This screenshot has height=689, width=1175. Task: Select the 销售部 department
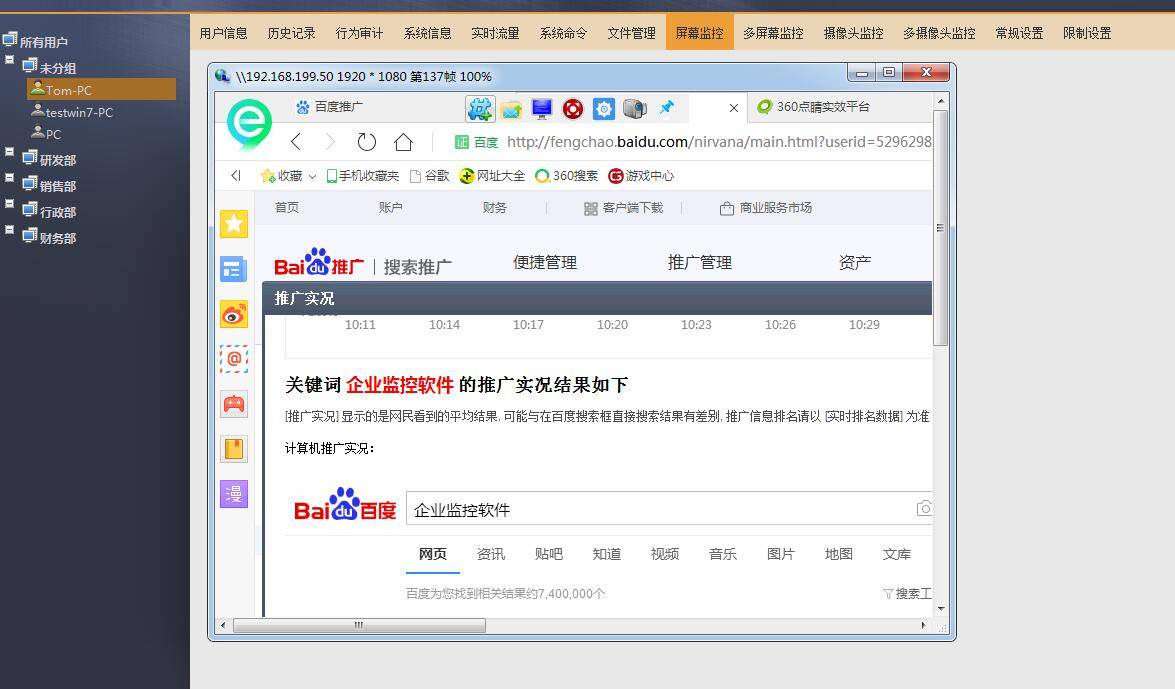point(58,186)
